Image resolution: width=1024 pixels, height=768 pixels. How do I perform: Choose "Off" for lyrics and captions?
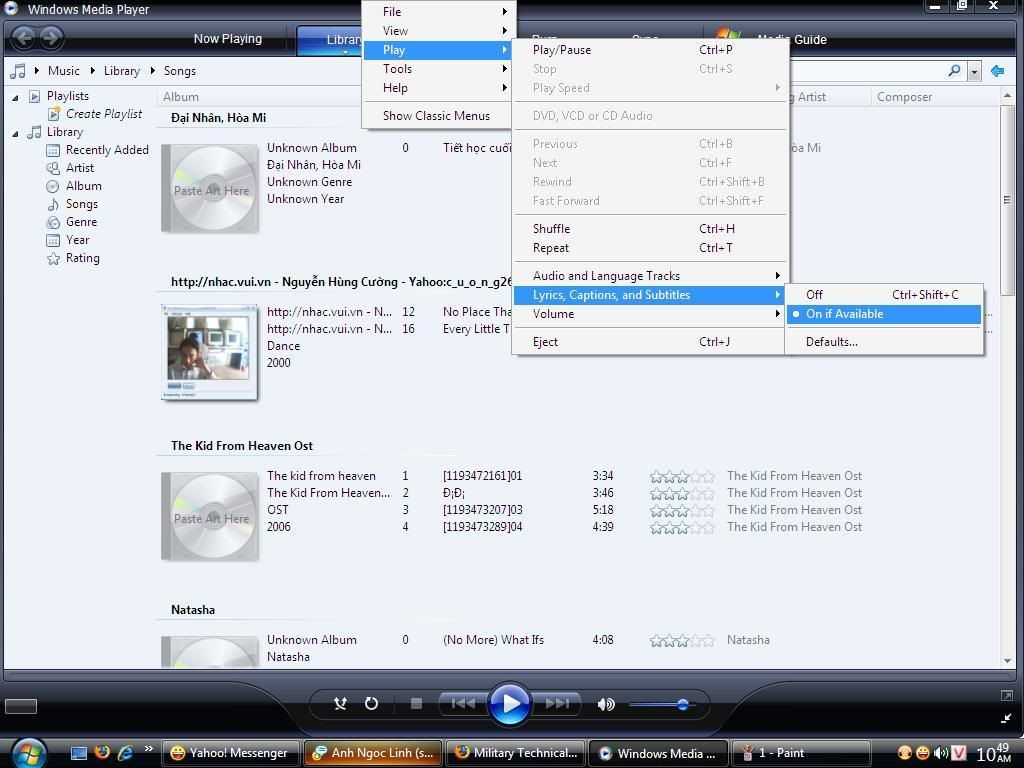point(815,295)
